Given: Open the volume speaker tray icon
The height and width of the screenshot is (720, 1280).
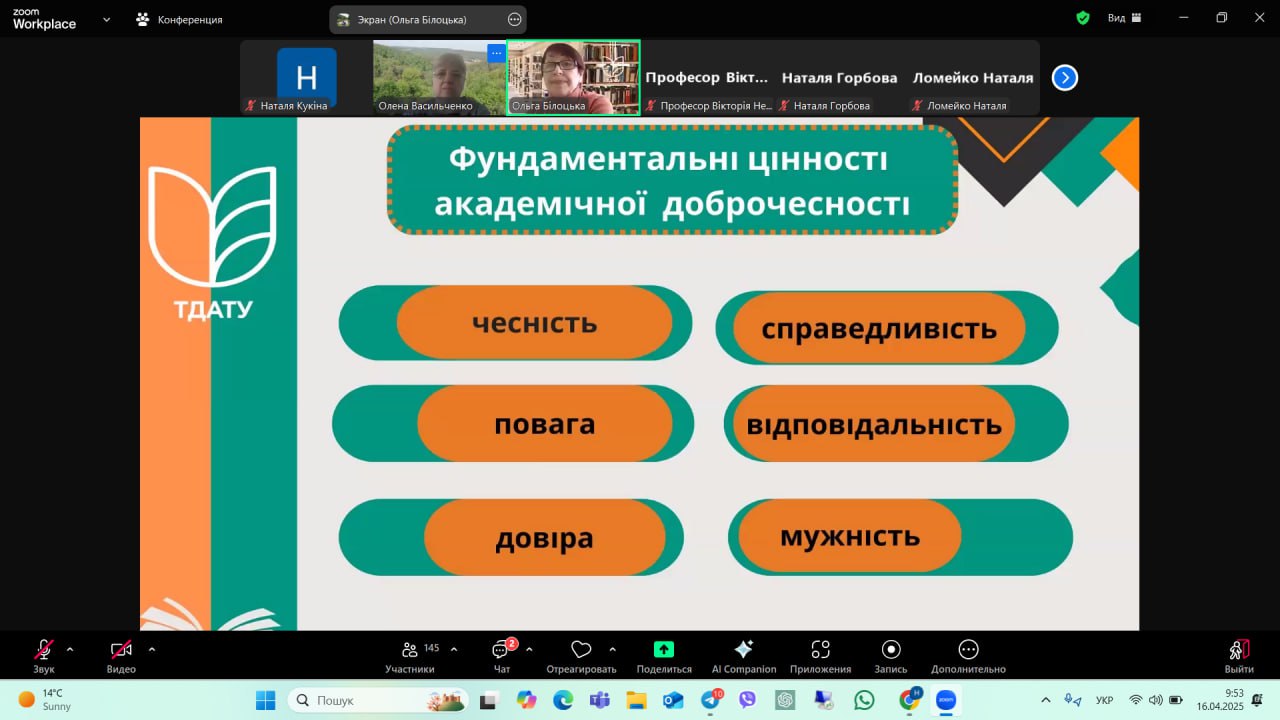Looking at the screenshot, I should point(1156,700).
